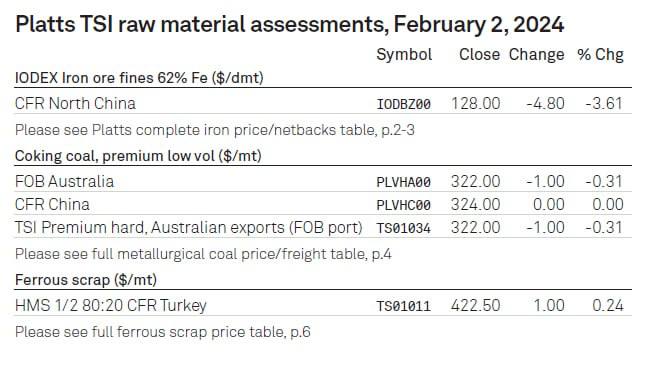Screen dimensions: 659x365
Task: Click the iron price/netbacks table p.2-3 note
Action: [215, 130]
